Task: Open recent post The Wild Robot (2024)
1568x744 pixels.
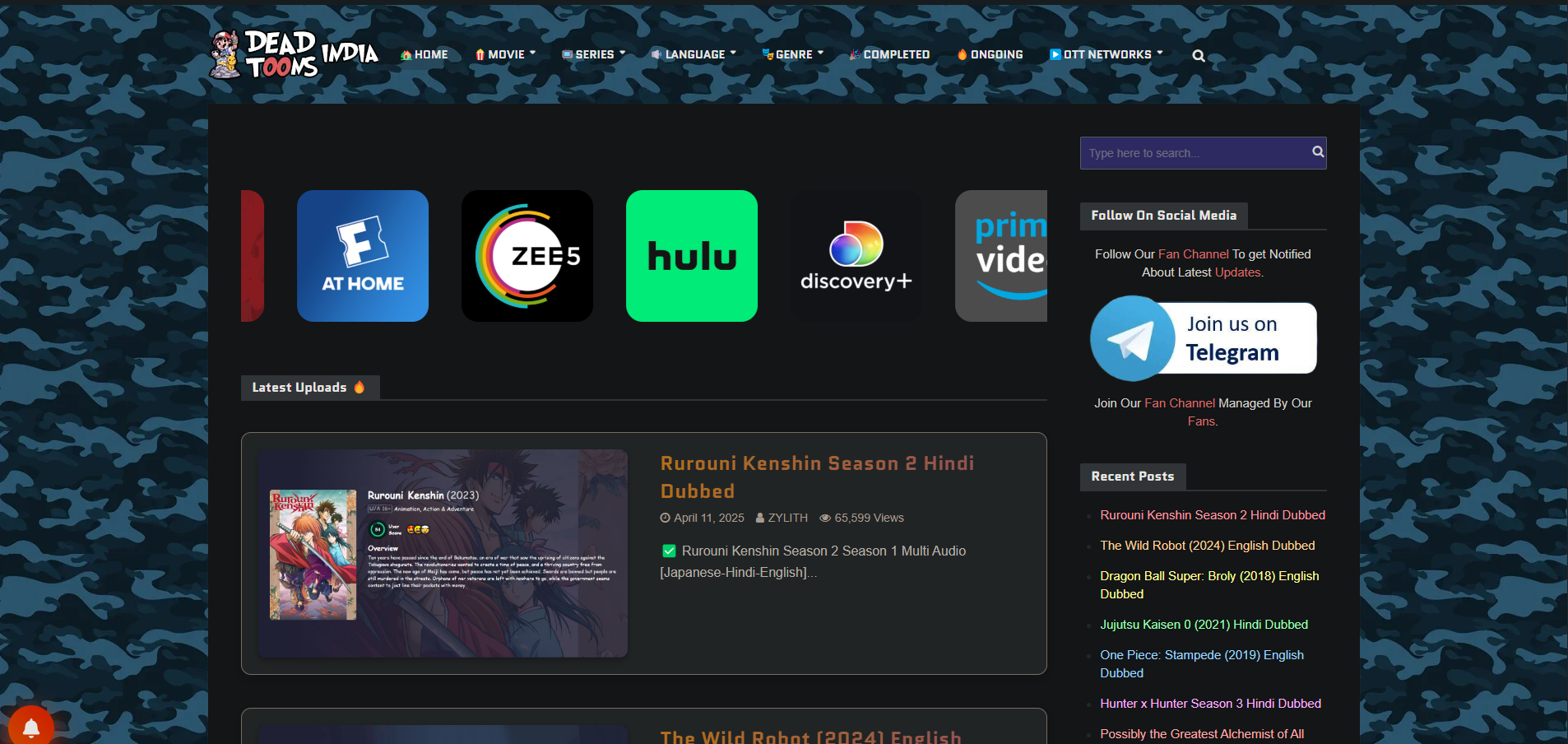Action: coord(1208,546)
